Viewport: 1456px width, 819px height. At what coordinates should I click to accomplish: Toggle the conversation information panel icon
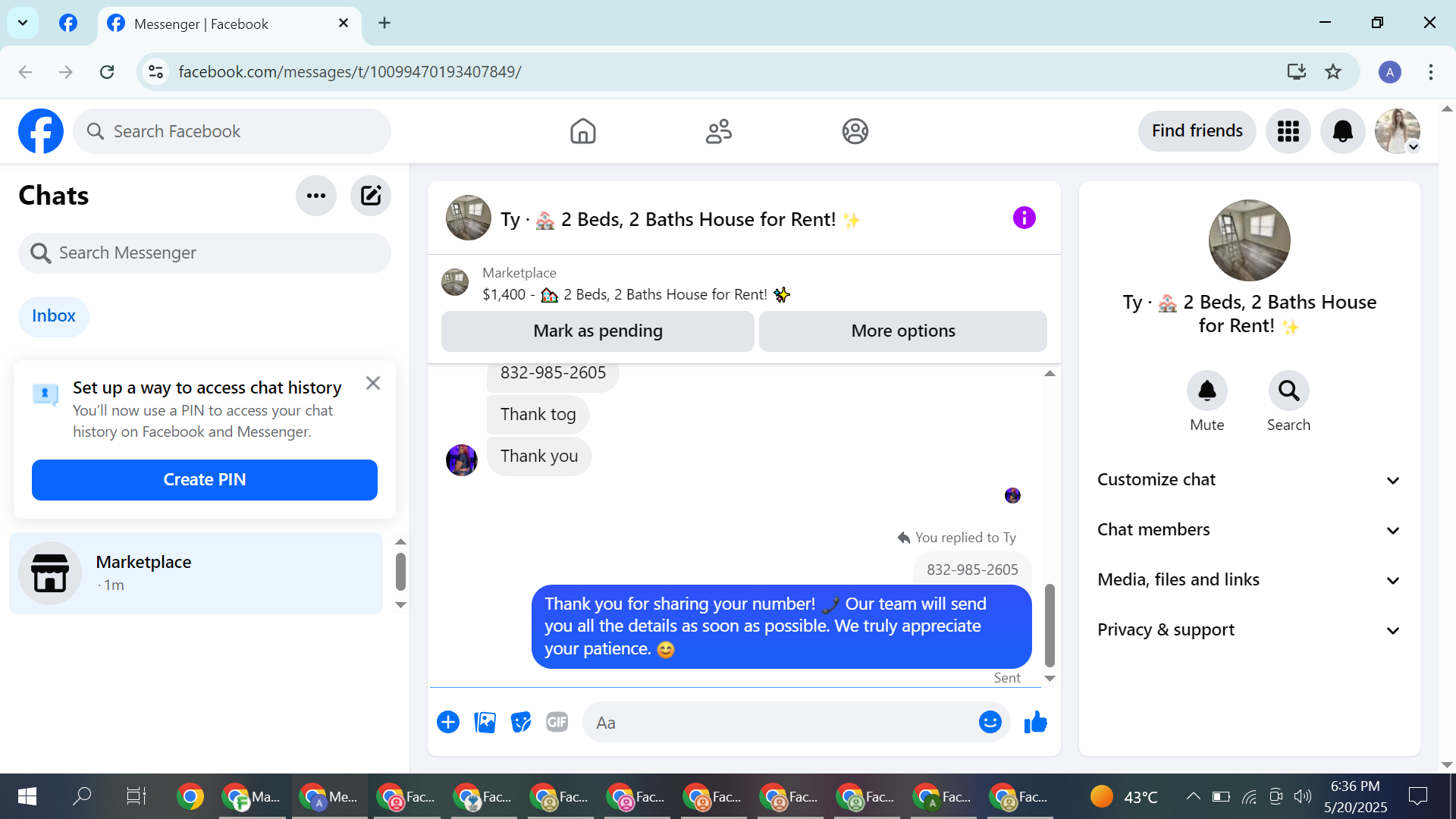(x=1024, y=218)
